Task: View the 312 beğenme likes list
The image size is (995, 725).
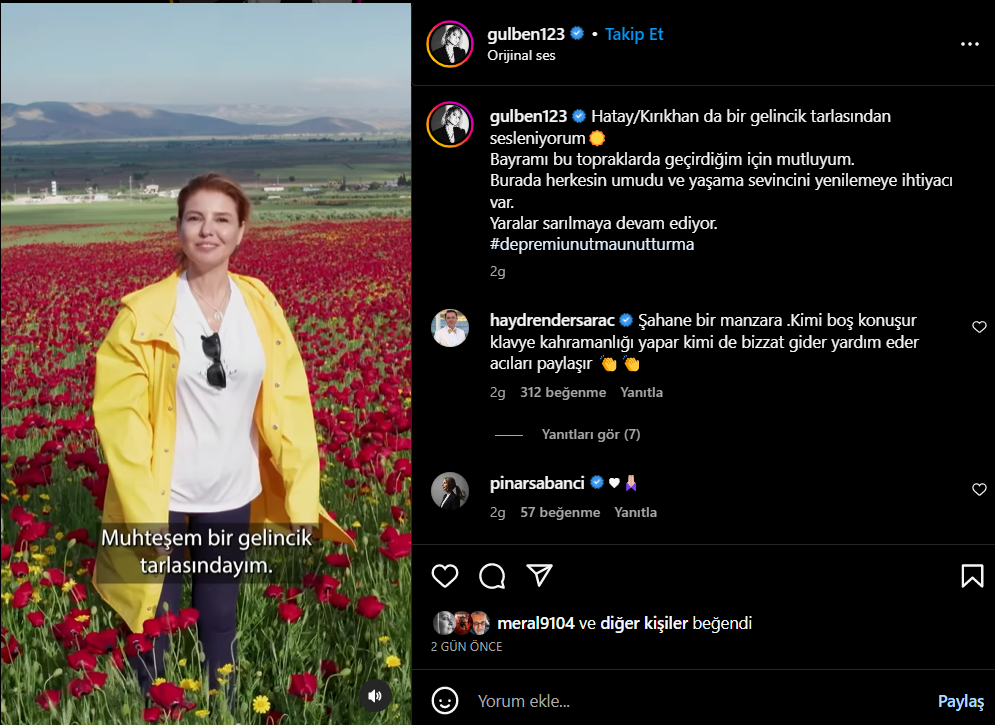Action: click(563, 393)
